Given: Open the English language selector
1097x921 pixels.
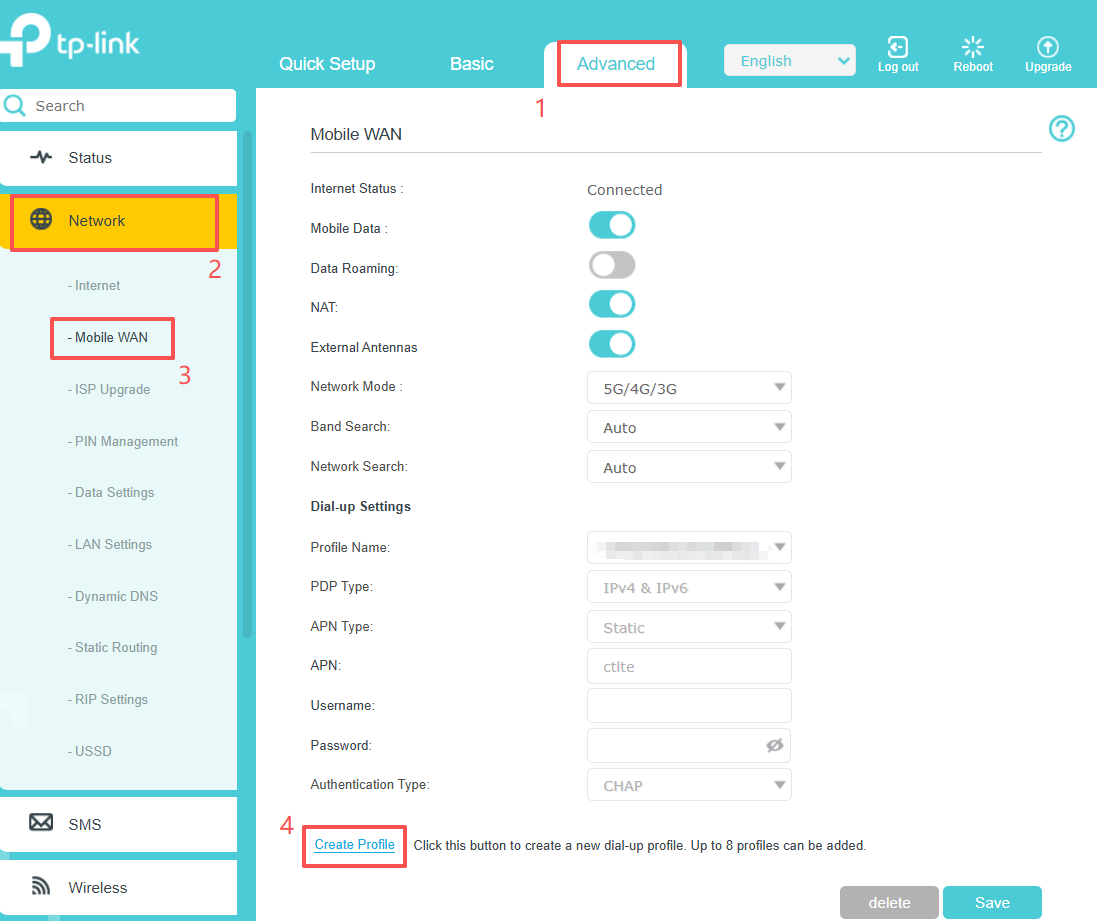Looking at the screenshot, I should point(789,60).
